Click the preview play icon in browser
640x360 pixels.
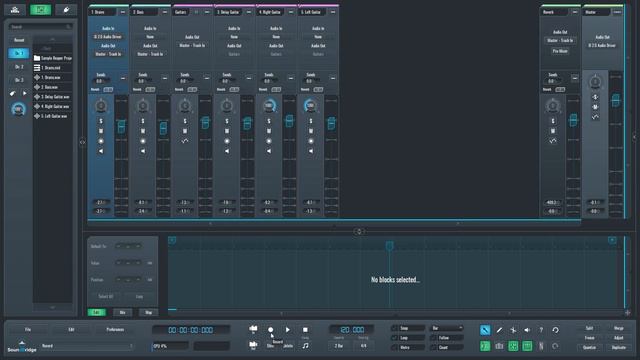coord(24,93)
